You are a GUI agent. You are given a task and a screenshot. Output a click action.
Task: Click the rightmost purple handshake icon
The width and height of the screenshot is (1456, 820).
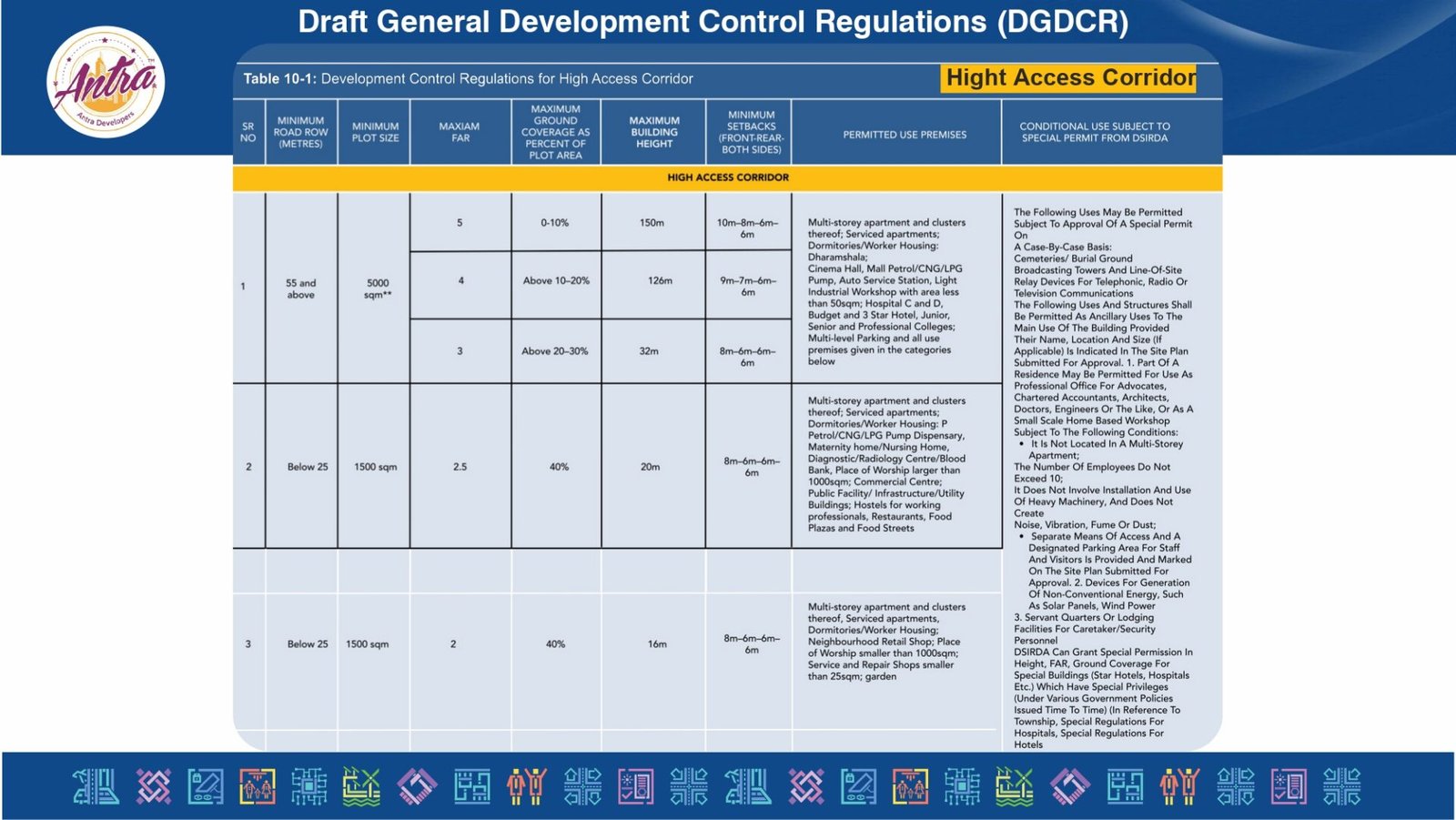1069,786
